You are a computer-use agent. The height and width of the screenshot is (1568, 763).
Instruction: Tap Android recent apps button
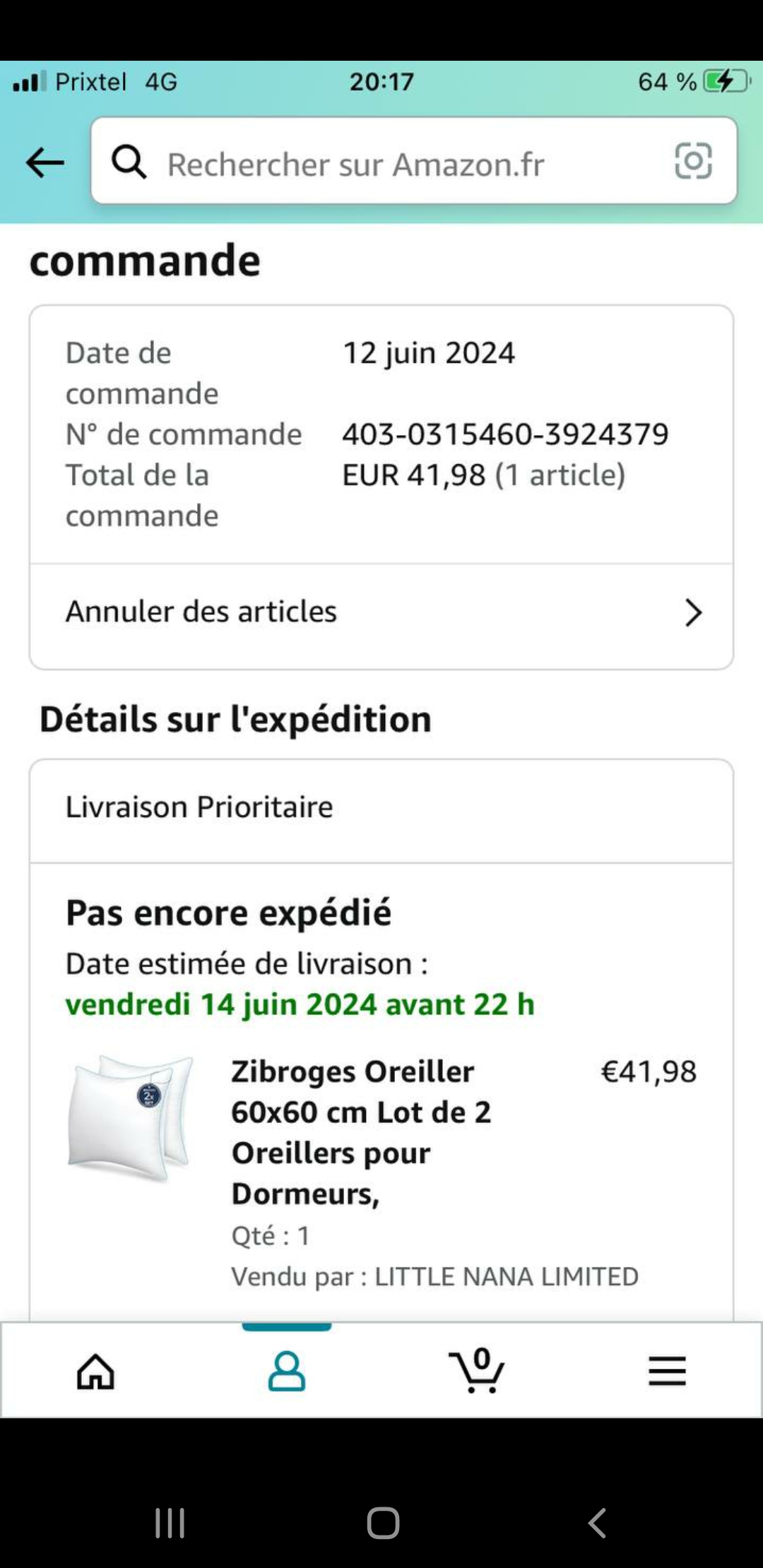coord(170,1523)
